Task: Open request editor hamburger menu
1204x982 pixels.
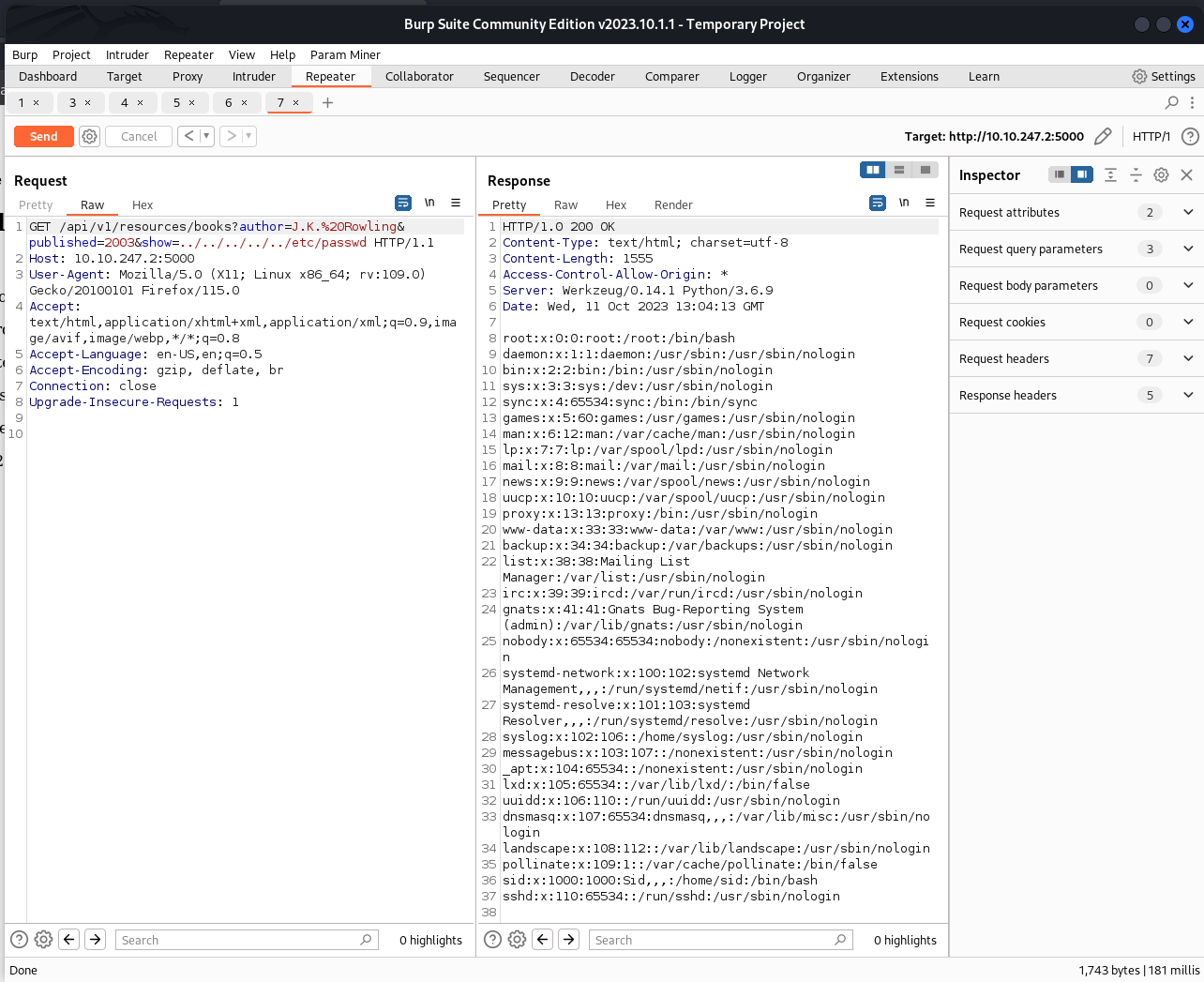Action: [x=456, y=203]
